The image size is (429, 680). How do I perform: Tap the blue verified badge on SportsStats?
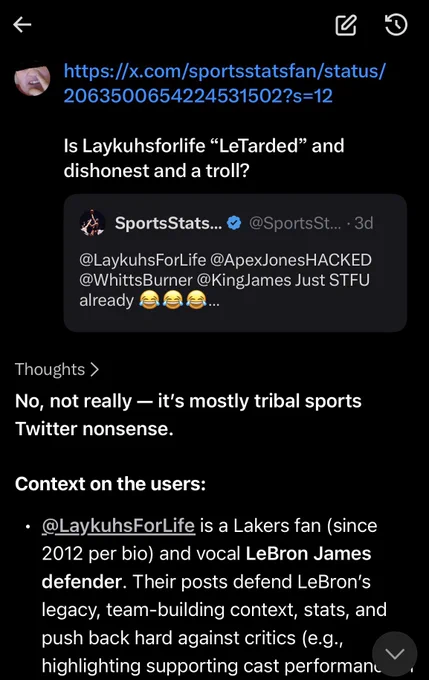(234, 223)
